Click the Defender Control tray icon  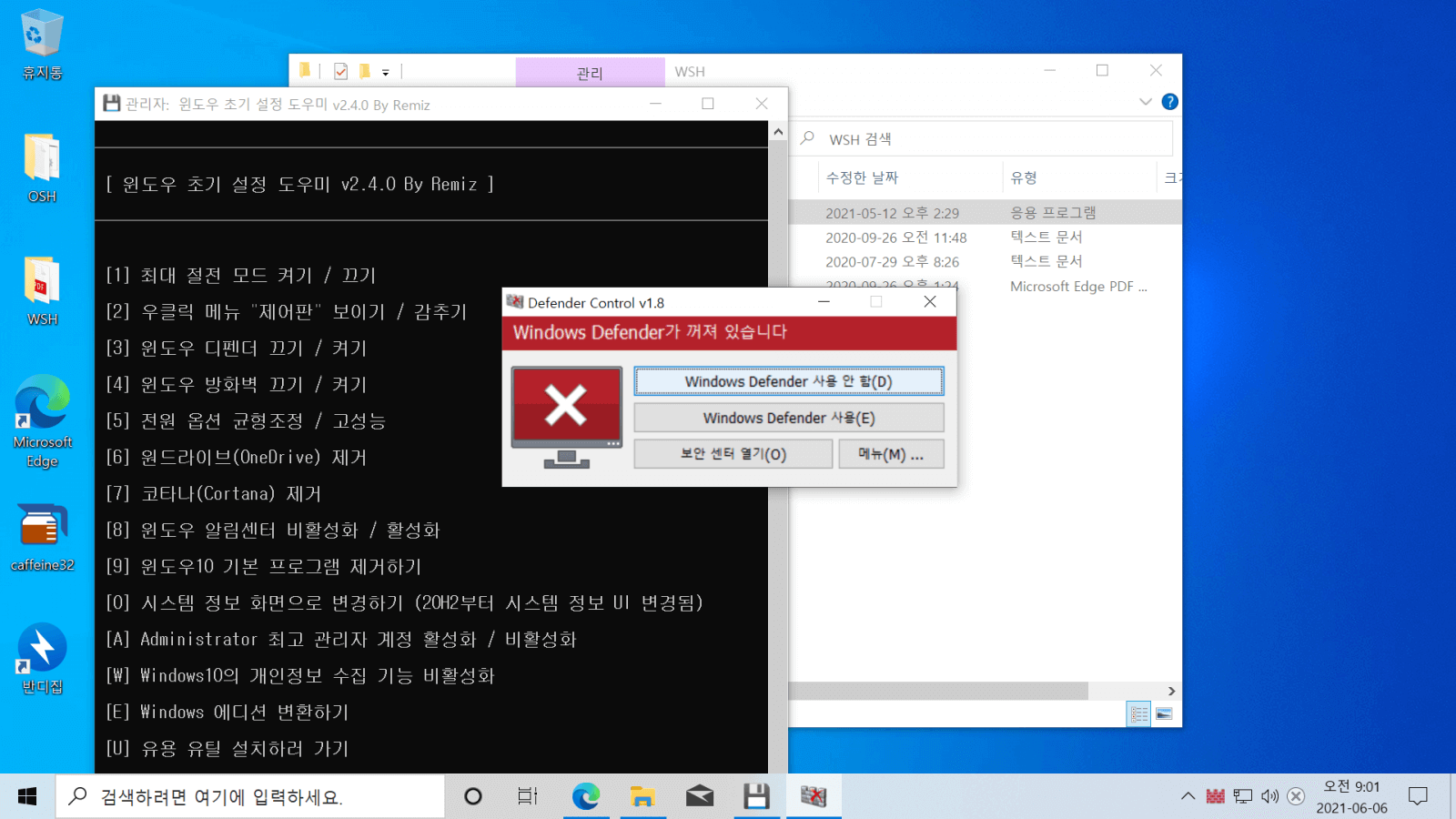point(1215,796)
